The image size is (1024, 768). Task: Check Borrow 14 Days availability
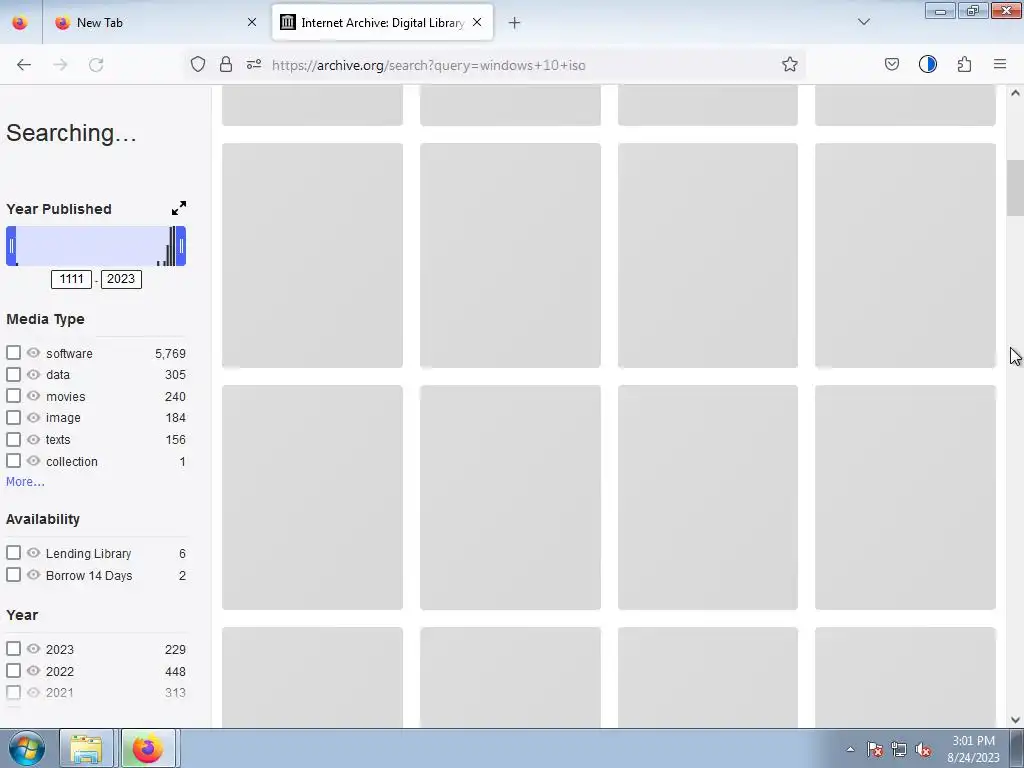click(x=13, y=575)
